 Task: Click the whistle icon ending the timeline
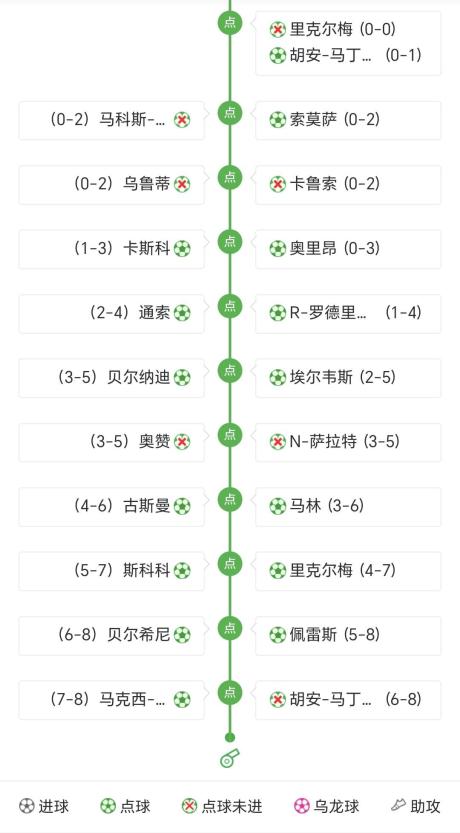point(229,758)
